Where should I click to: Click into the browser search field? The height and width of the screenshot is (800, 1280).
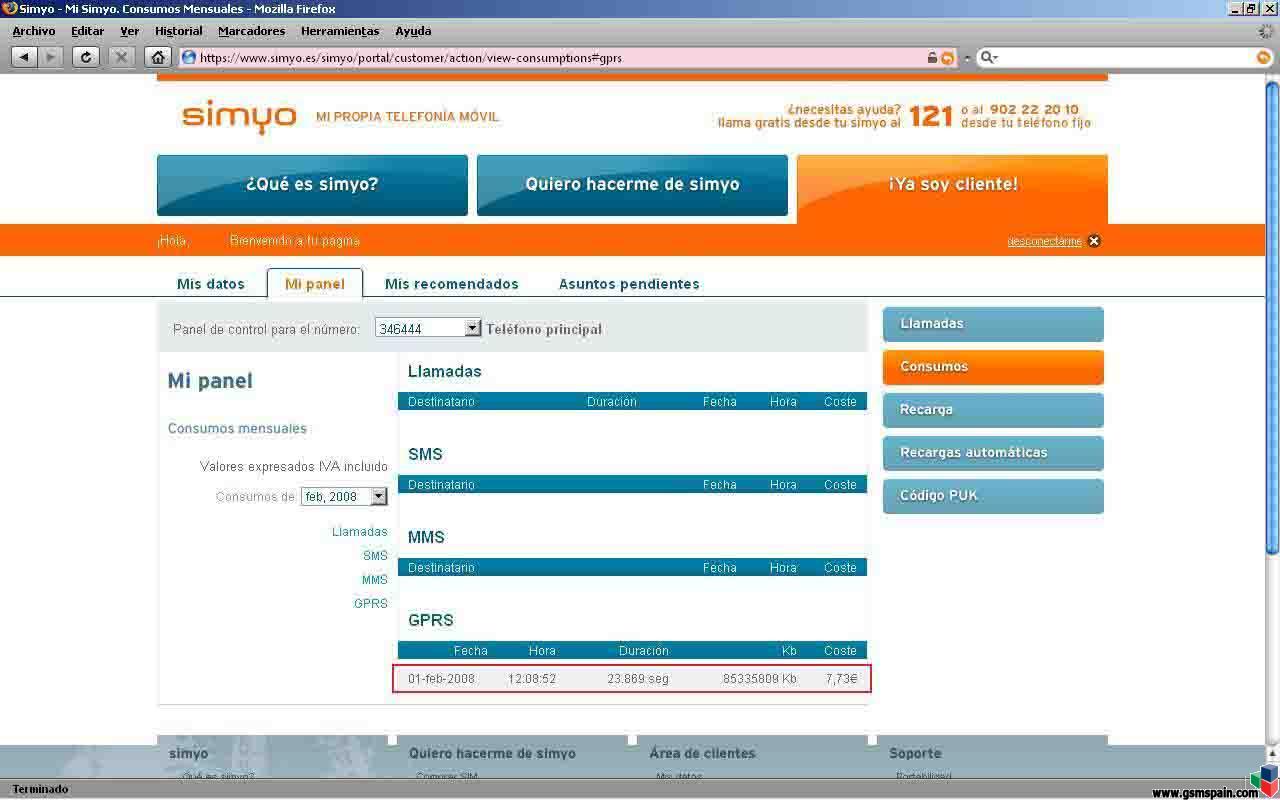pos(1127,57)
